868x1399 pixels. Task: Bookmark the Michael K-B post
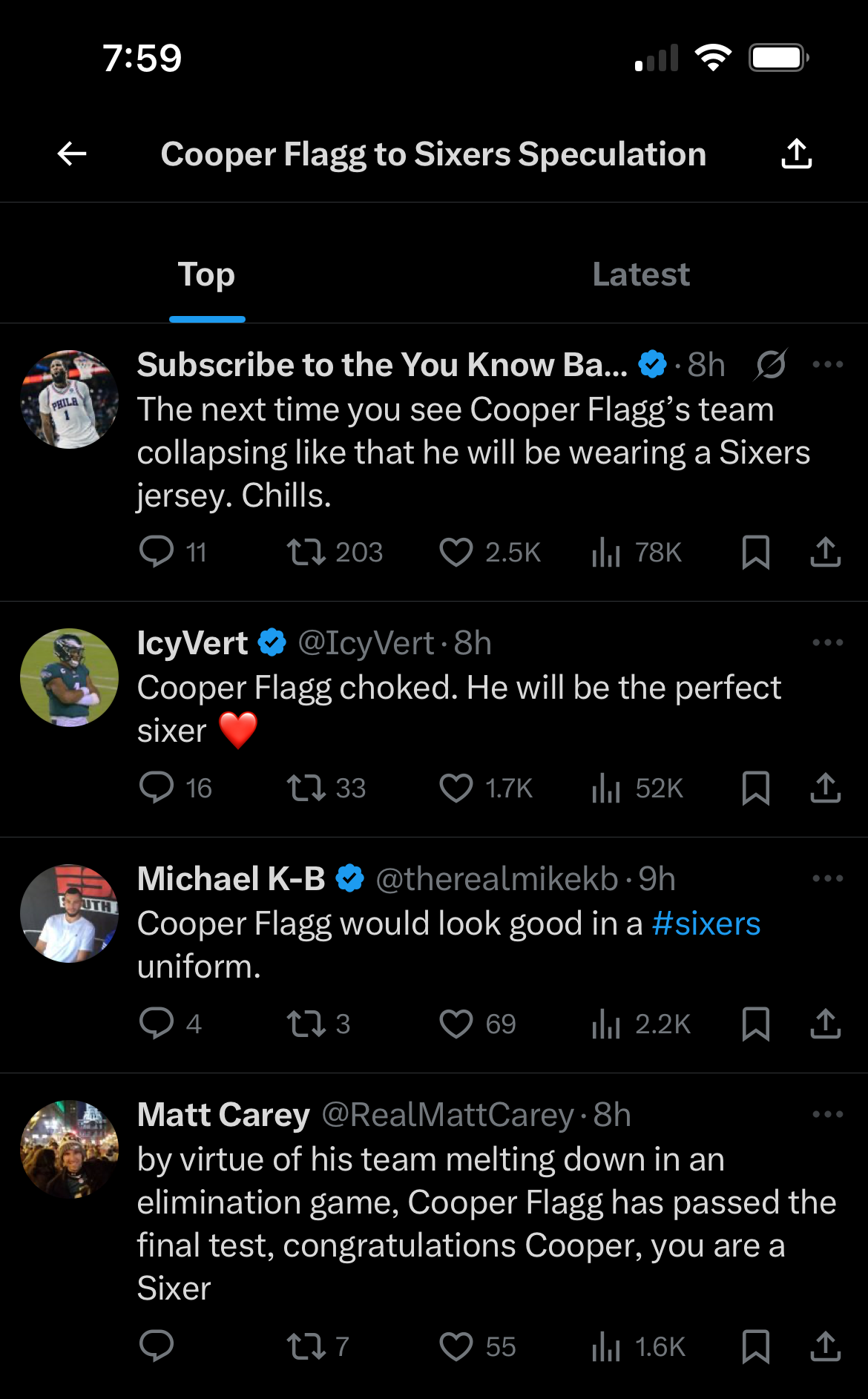click(x=755, y=1024)
